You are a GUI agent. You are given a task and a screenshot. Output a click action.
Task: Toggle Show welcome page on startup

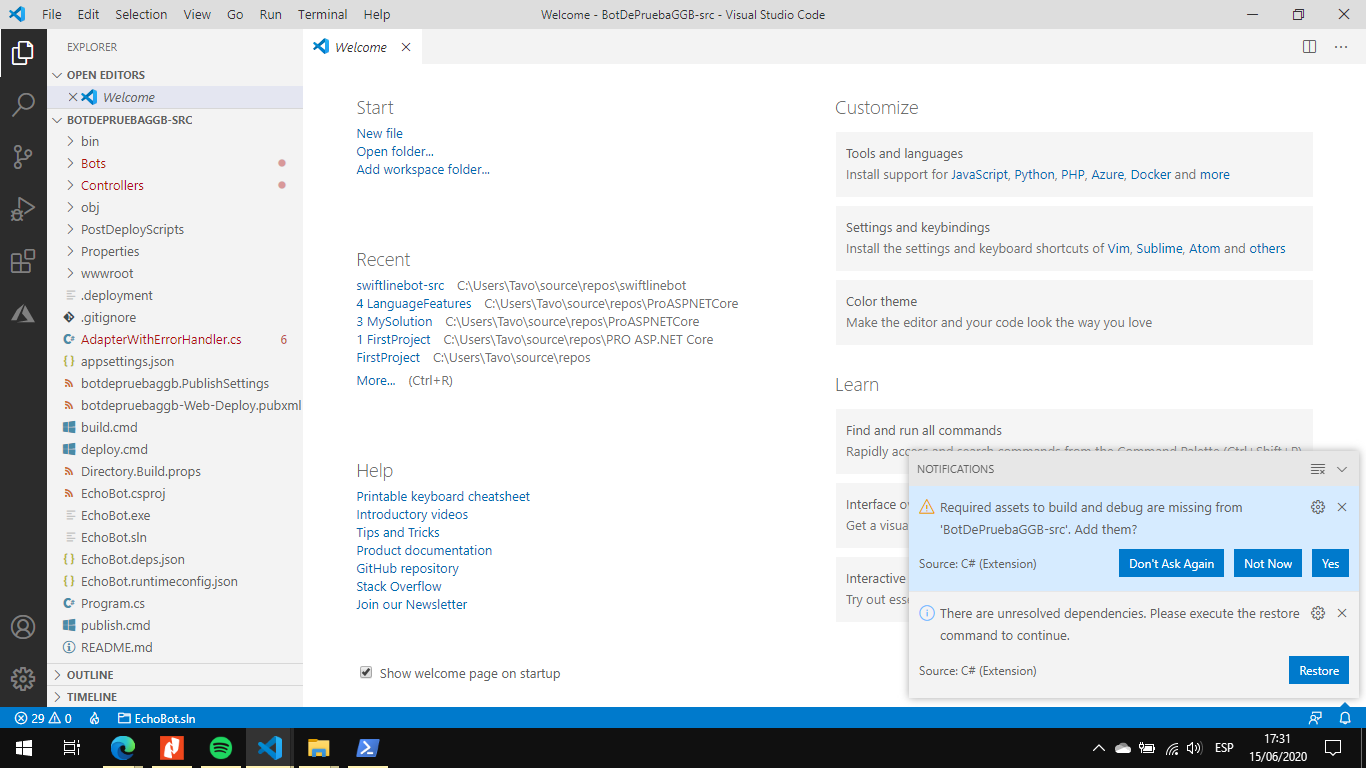[x=366, y=673]
